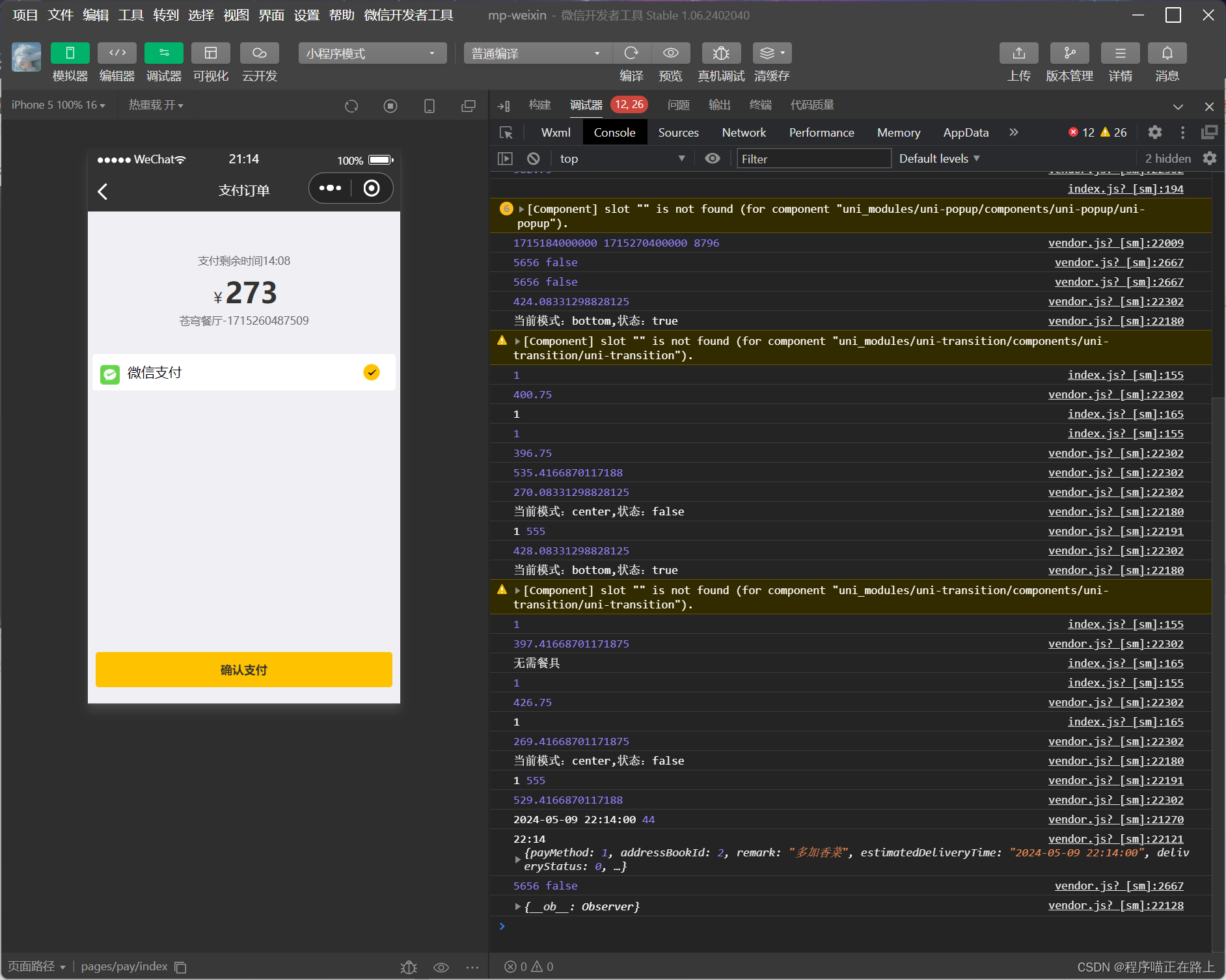
Task: Switch to the 终端 tab
Action: click(x=761, y=105)
